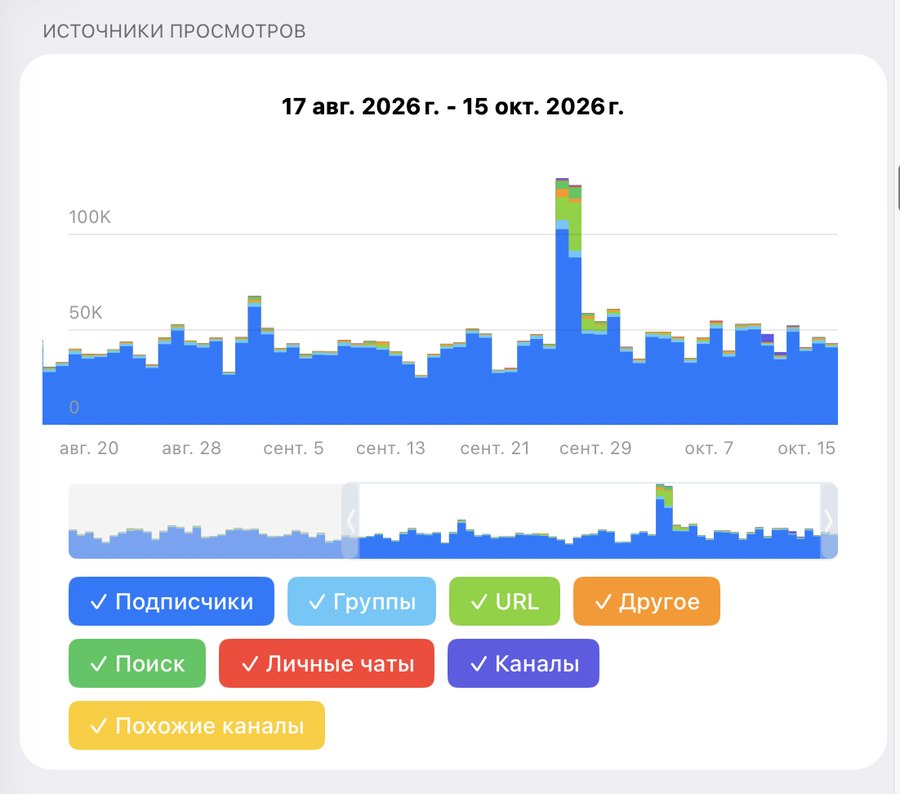The height and width of the screenshot is (794, 900).
Task: Click the ИСТОЧНИКИ ПРОСМОТРОВ section heading
Action: point(174,31)
